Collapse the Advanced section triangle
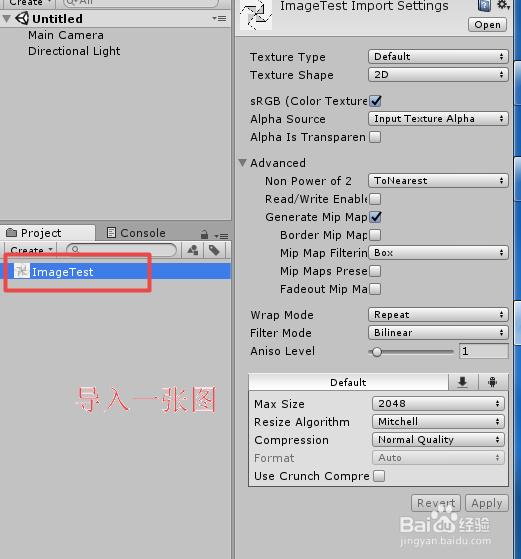The height and width of the screenshot is (559, 521). click(x=242, y=163)
